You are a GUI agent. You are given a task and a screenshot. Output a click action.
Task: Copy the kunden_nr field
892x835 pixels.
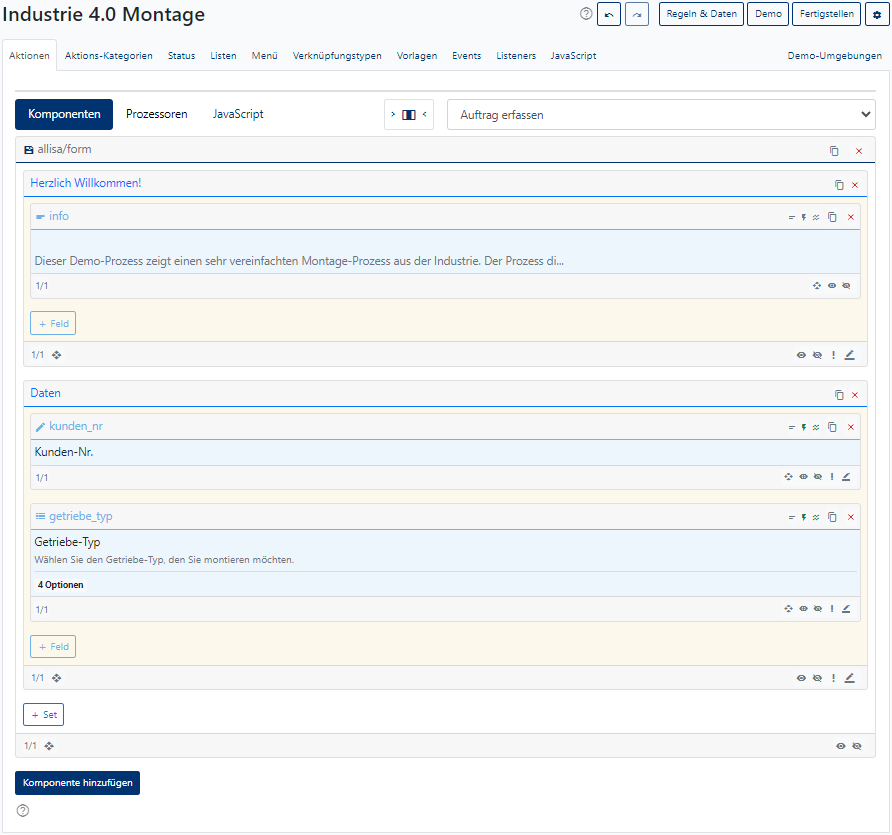pyautogui.click(x=832, y=427)
